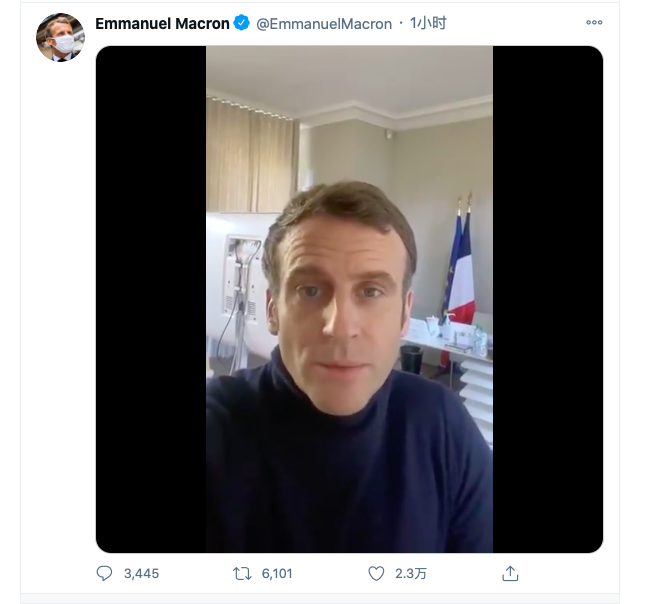Click the retweet arrows icon
The image size is (648, 604).
click(241, 574)
